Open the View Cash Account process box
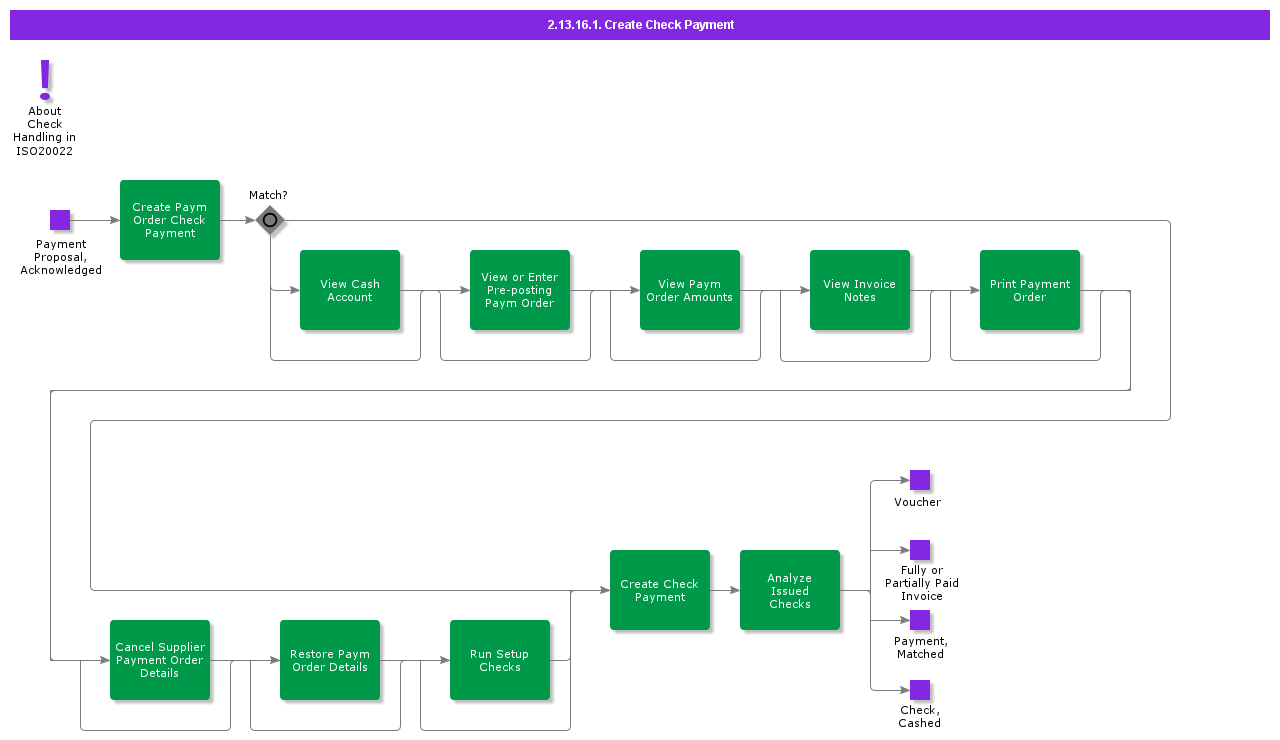This screenshot has height=740, width=1280. tap(350, 290)
